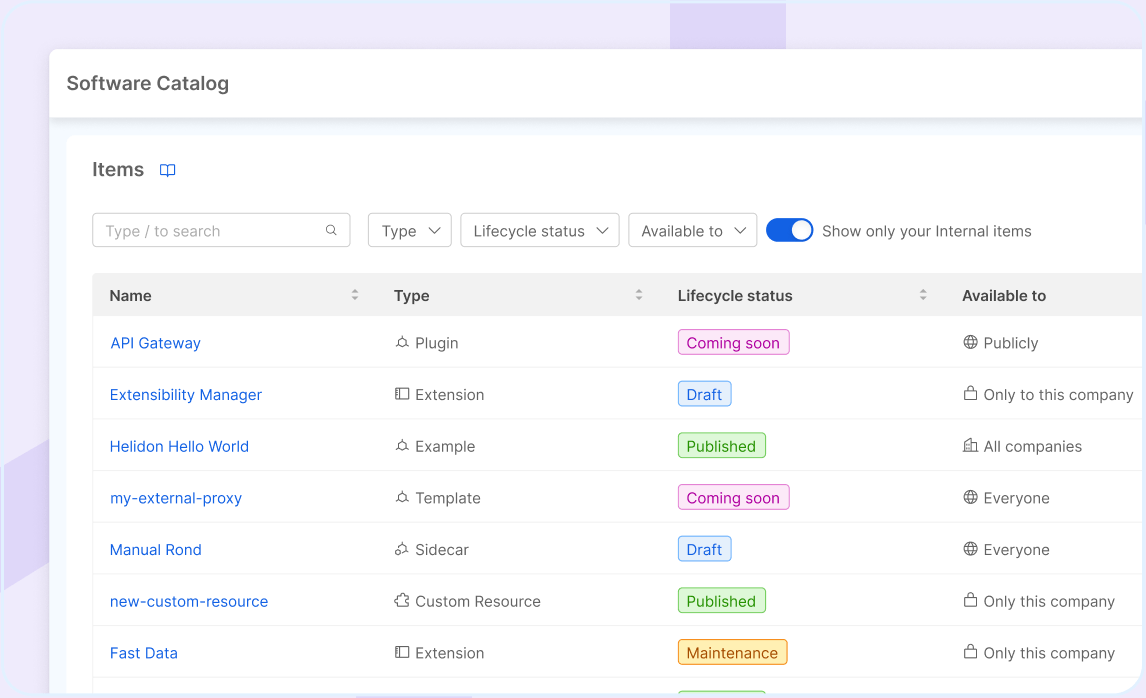Click Template icon in my-external-proxy row

(402, 498)
